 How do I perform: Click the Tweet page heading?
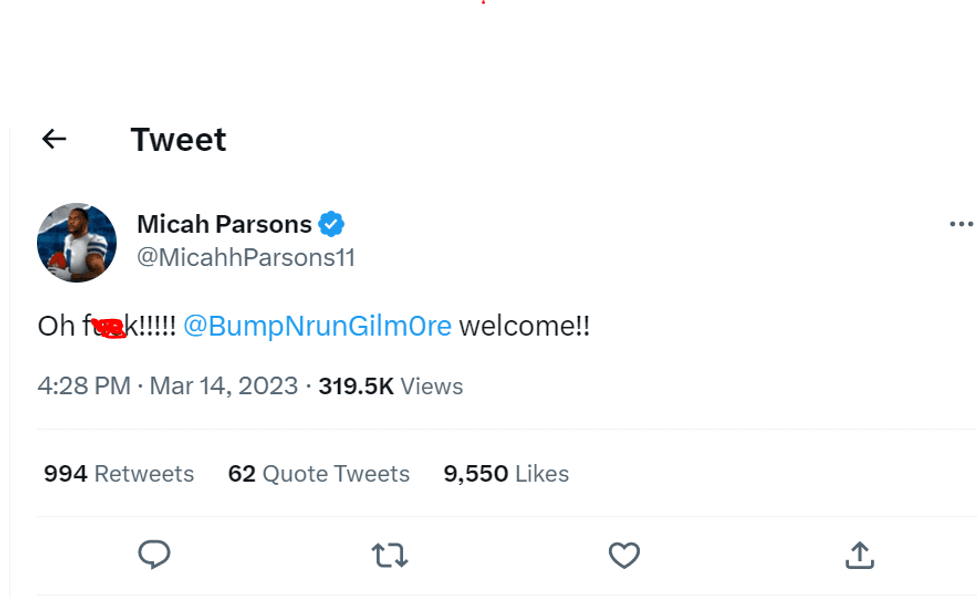(x=178, y=139)
